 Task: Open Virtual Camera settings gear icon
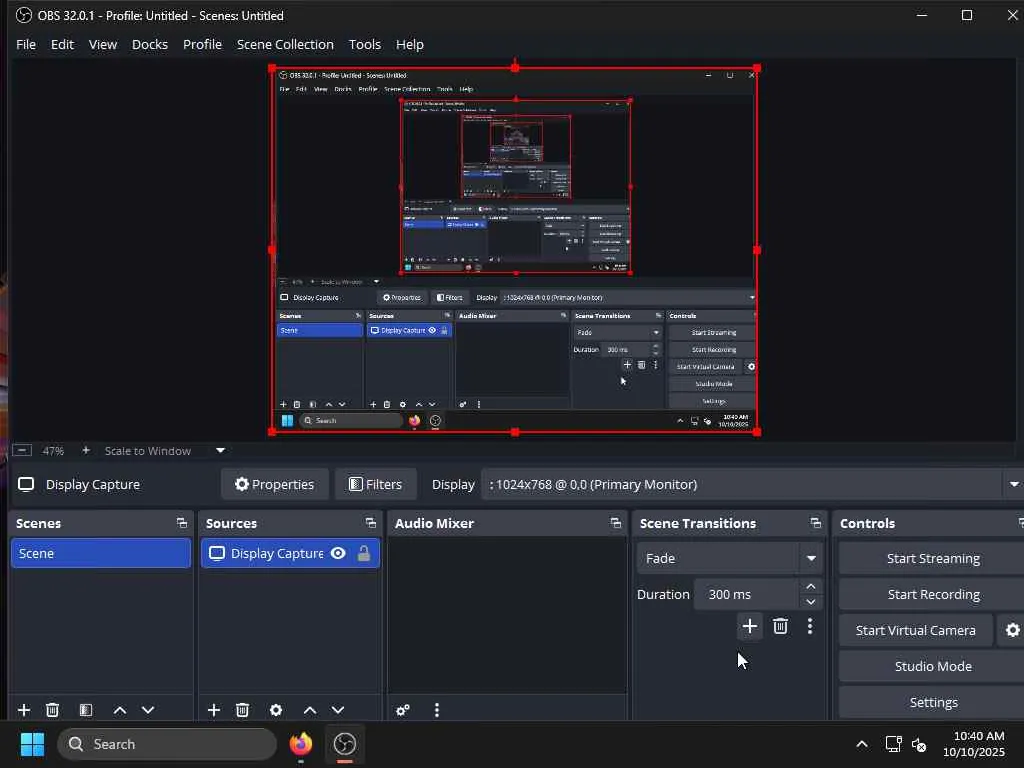click(x=1012, y=630)
